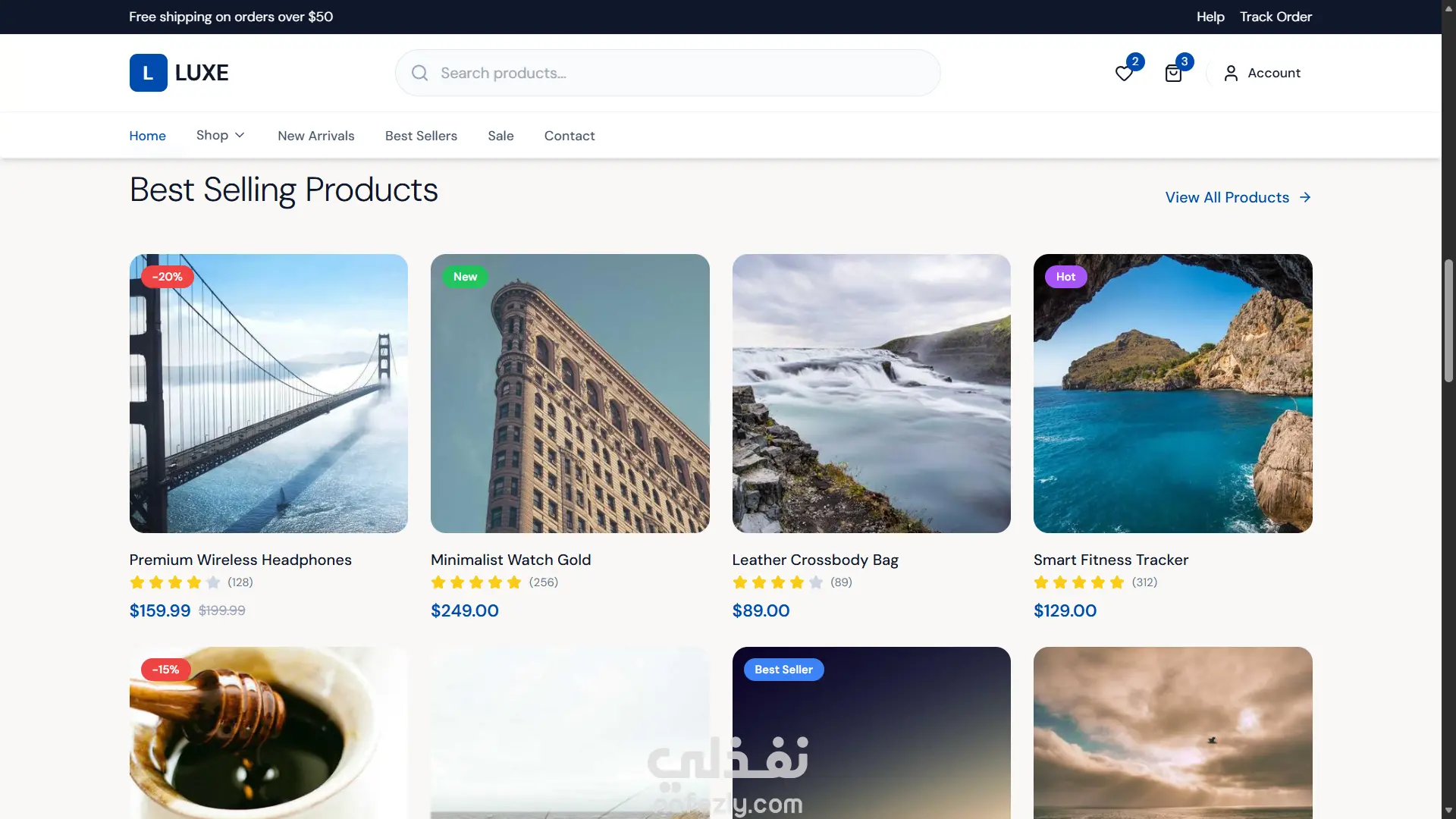
Task: Open the Smart Fitness Tracker image
Action: click(1173, 394)
